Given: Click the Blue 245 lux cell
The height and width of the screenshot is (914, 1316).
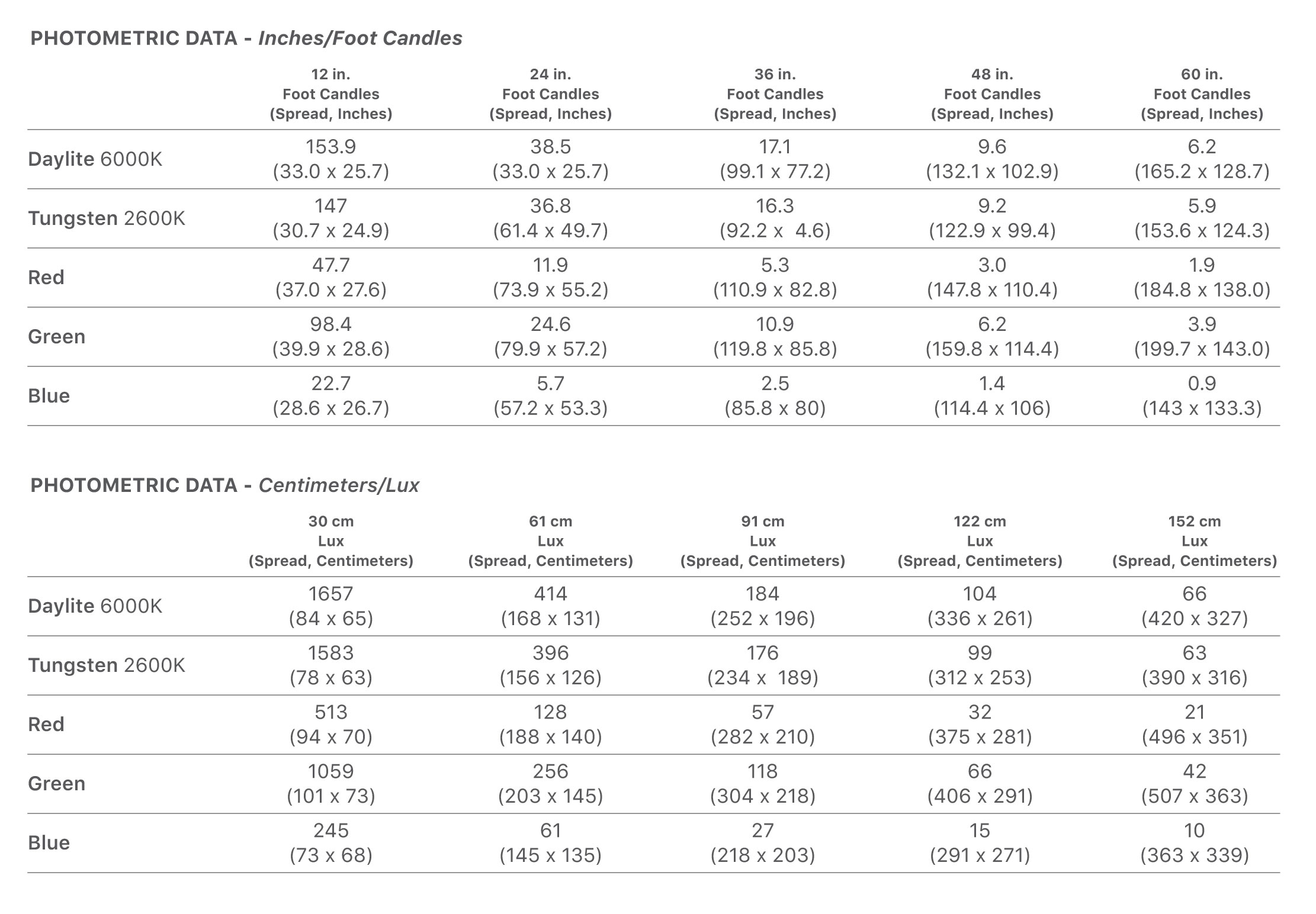Looking at the screenshot, I should tap(330, 831).
